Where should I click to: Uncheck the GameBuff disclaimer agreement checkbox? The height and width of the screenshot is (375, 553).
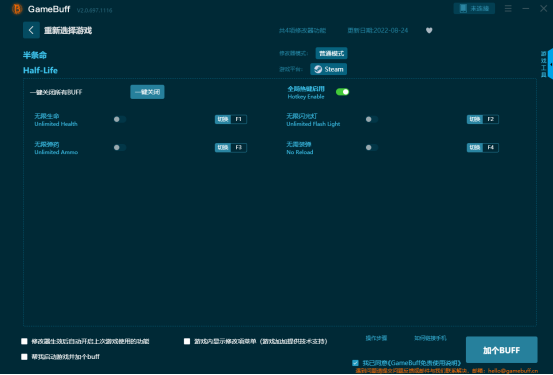point(355,363)
